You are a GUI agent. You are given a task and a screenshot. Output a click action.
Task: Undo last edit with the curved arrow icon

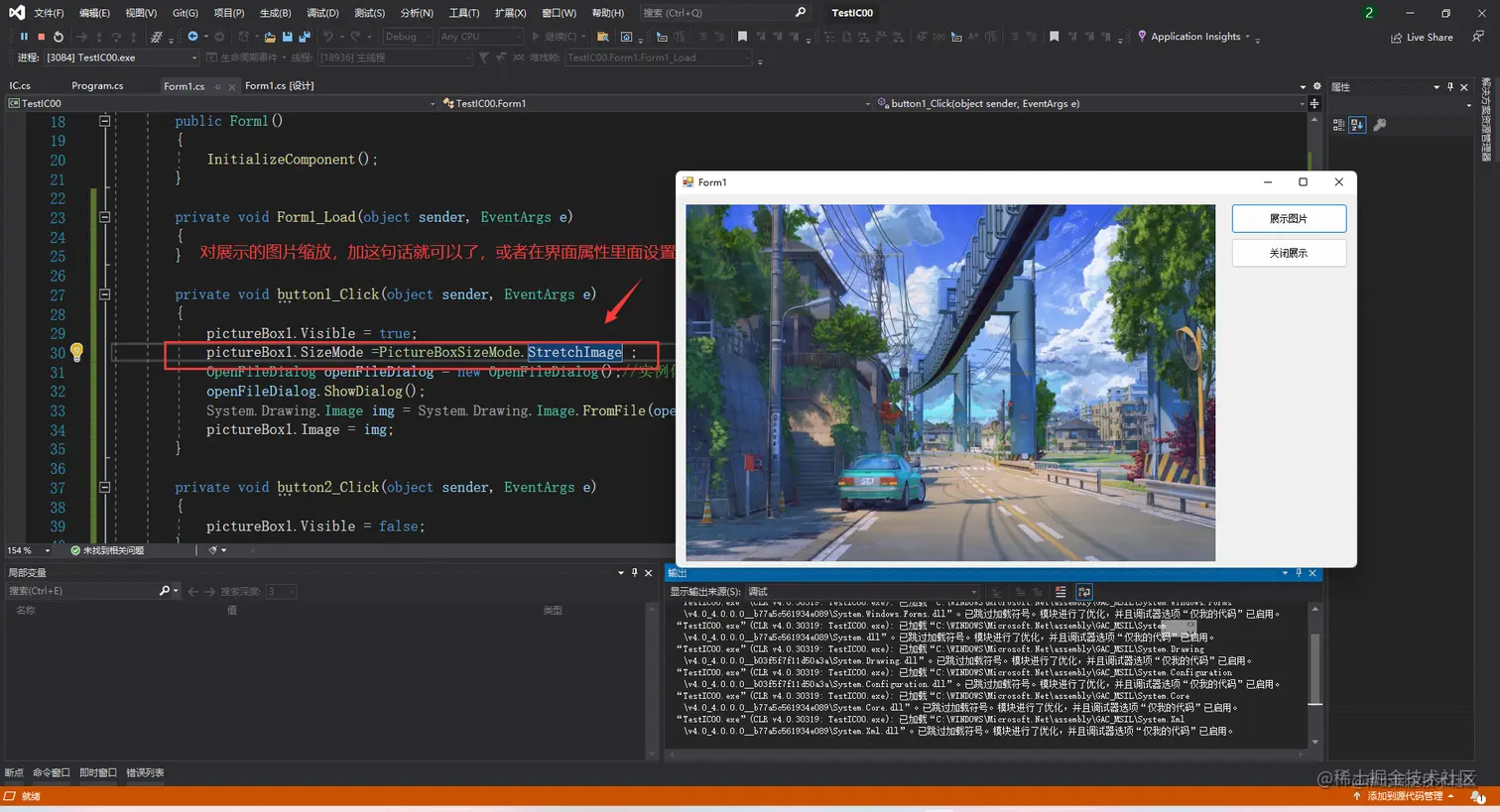pos(327,37)
